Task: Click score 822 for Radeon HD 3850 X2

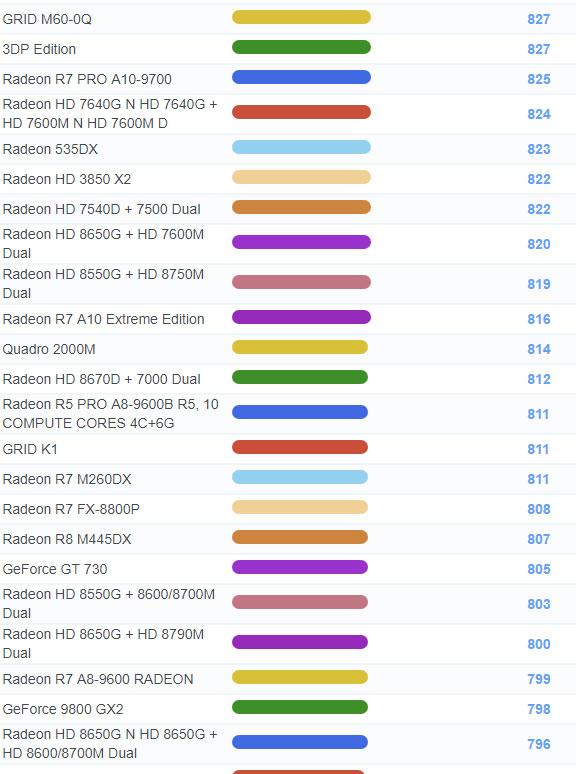Action: pyautogui.click(x=538, y=179)
